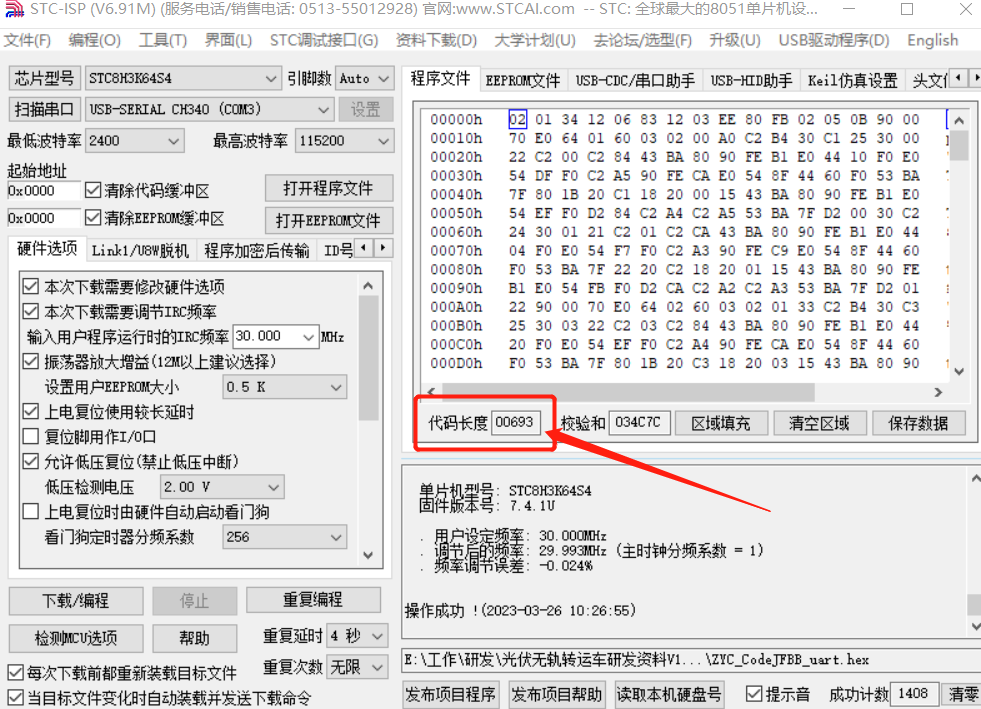Open chip model dropdown STC8H3K64S4
981x709 pixels.
click(x=182, y=78)
